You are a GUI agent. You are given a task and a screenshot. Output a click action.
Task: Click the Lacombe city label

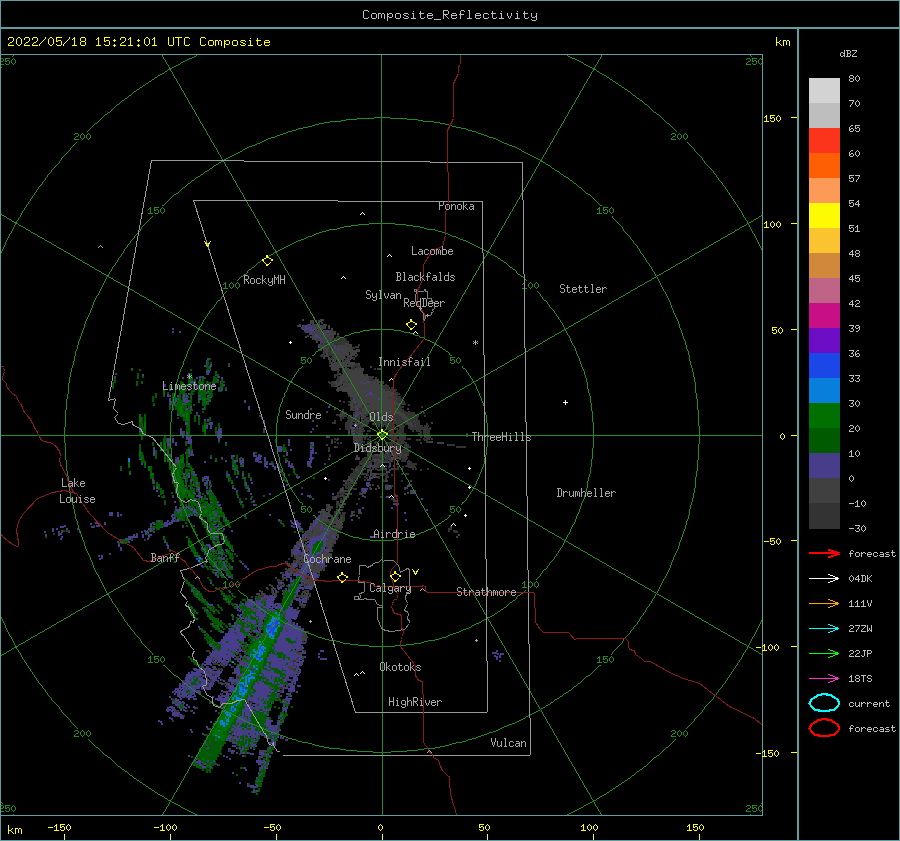pos(432,251)
